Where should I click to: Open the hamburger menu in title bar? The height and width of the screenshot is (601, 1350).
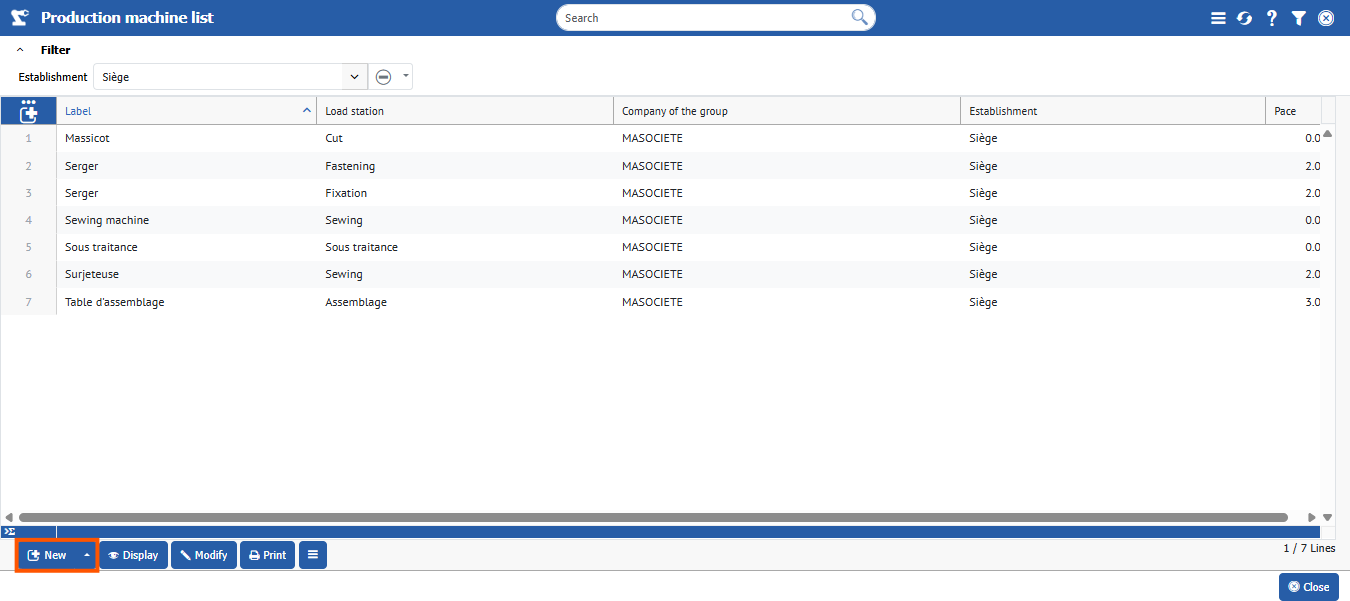click(x=1217, y=18)
